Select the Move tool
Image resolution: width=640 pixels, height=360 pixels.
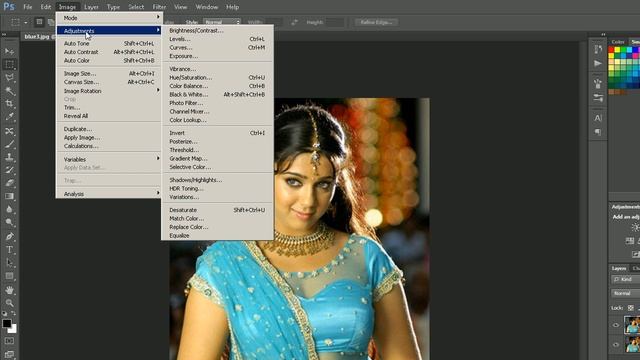tap(9, 51)
